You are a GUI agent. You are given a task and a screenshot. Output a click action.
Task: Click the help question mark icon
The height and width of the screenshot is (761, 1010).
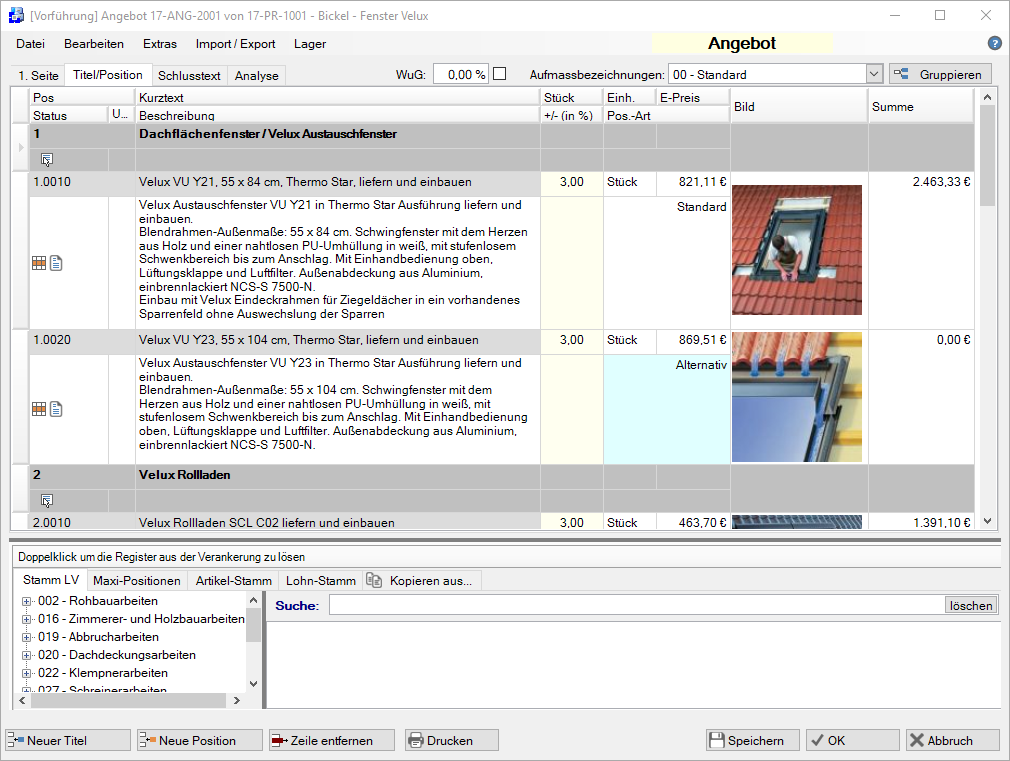point(994,43)
